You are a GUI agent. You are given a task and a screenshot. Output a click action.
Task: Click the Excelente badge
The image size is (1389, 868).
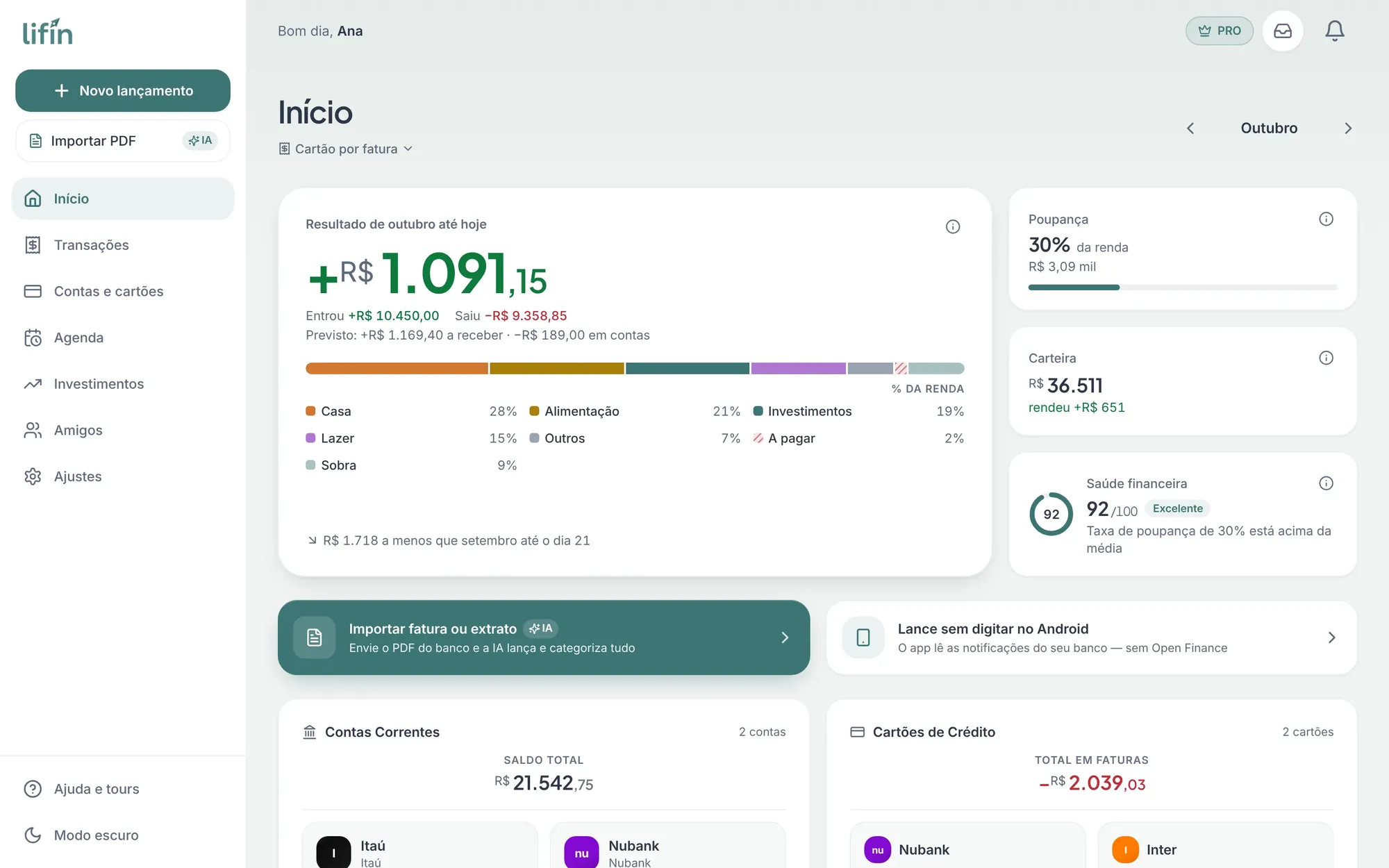click(1177, 508)
